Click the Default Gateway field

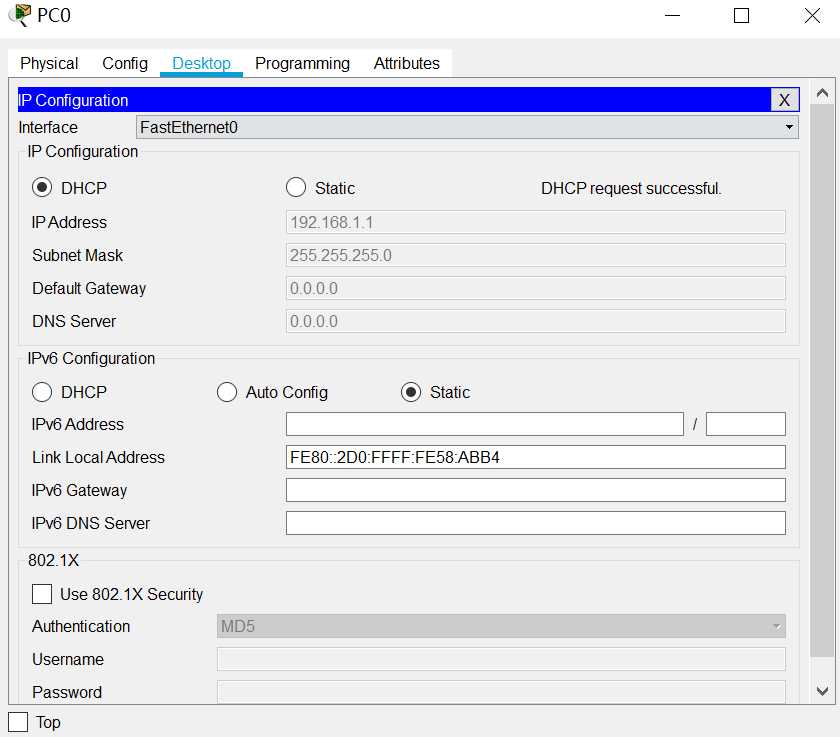click(536, 289)
